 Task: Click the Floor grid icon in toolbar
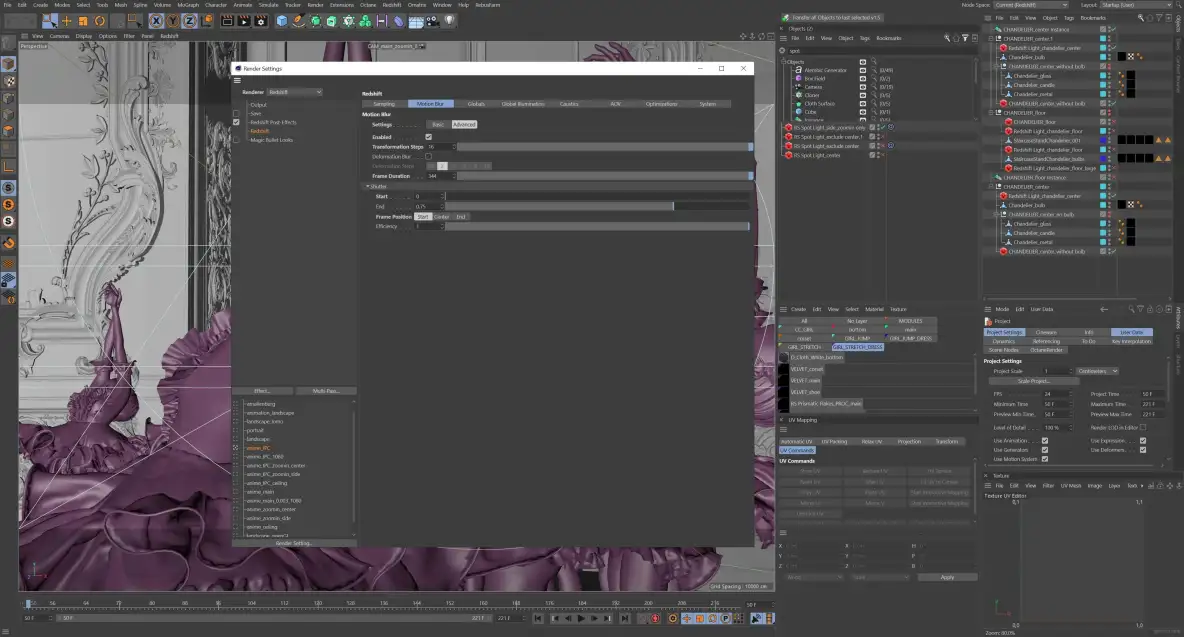point(415,21)
